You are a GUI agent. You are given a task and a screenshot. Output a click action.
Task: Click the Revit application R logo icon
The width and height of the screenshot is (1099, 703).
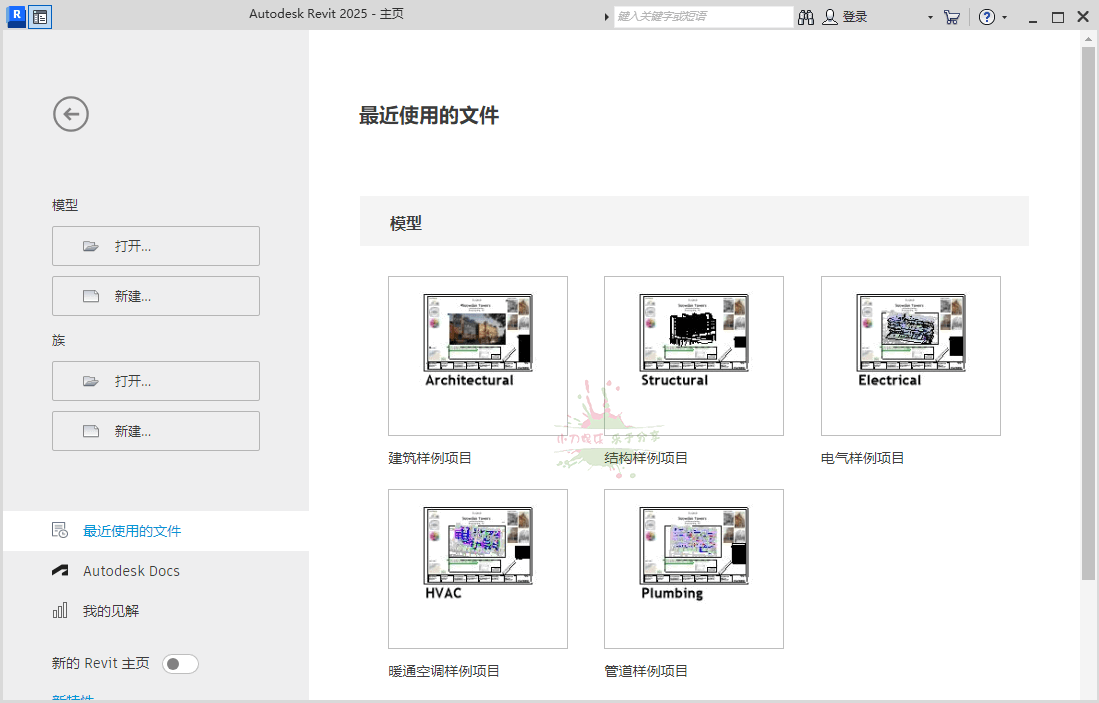click(x=15, y=16)
